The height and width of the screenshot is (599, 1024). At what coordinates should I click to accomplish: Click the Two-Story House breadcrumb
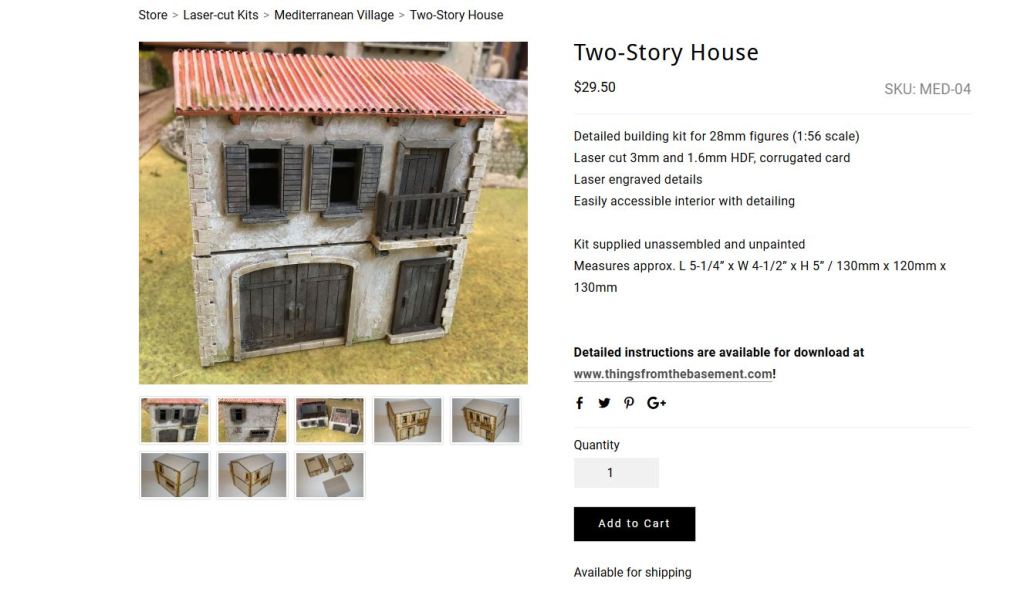pyautogui.click(x=456, y=15)
